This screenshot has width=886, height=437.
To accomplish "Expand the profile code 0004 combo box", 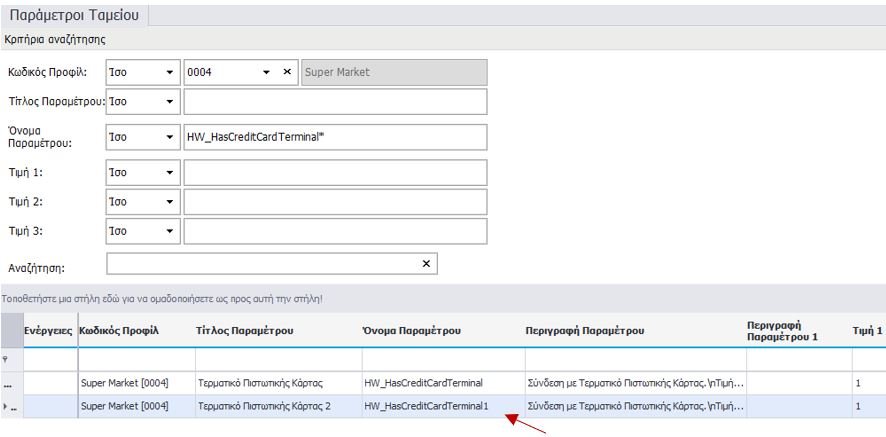I will click(266, 73).
